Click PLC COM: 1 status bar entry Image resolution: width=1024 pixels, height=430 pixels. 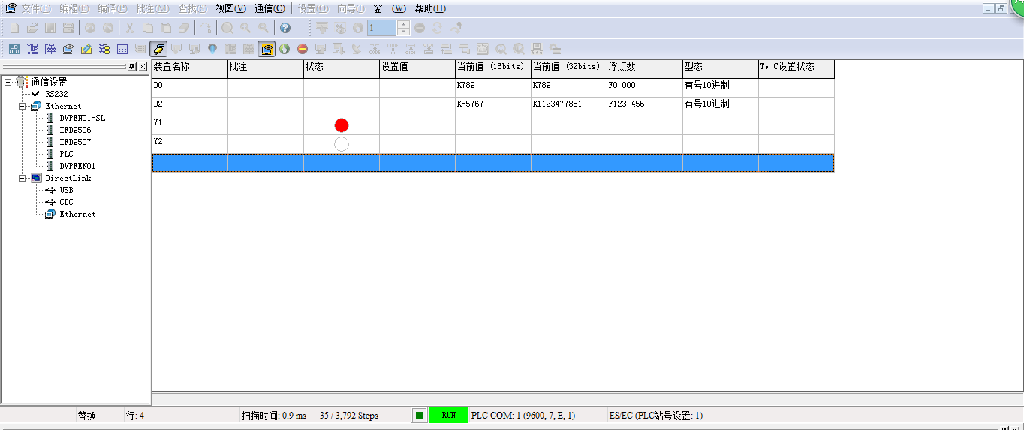coord(524,415)
